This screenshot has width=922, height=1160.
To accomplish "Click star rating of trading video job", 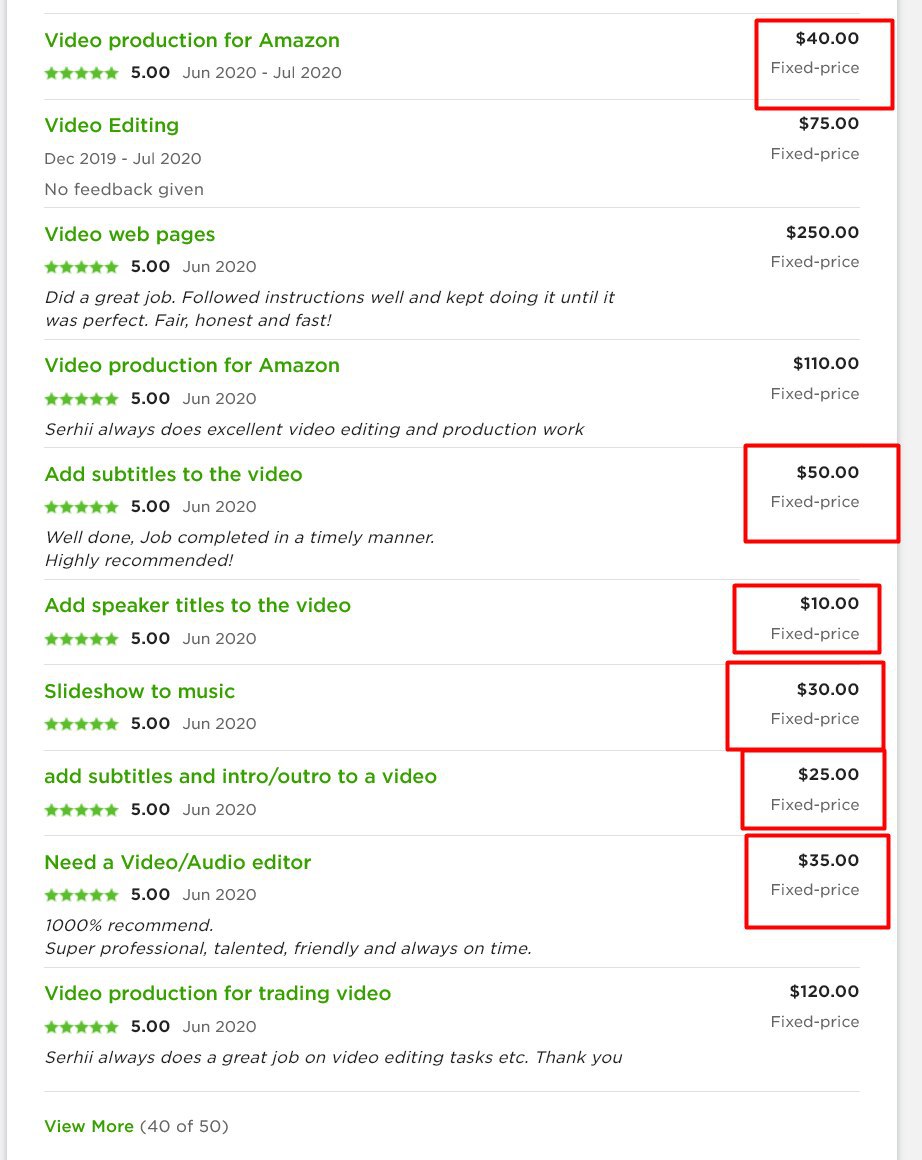I will 81,1027.
